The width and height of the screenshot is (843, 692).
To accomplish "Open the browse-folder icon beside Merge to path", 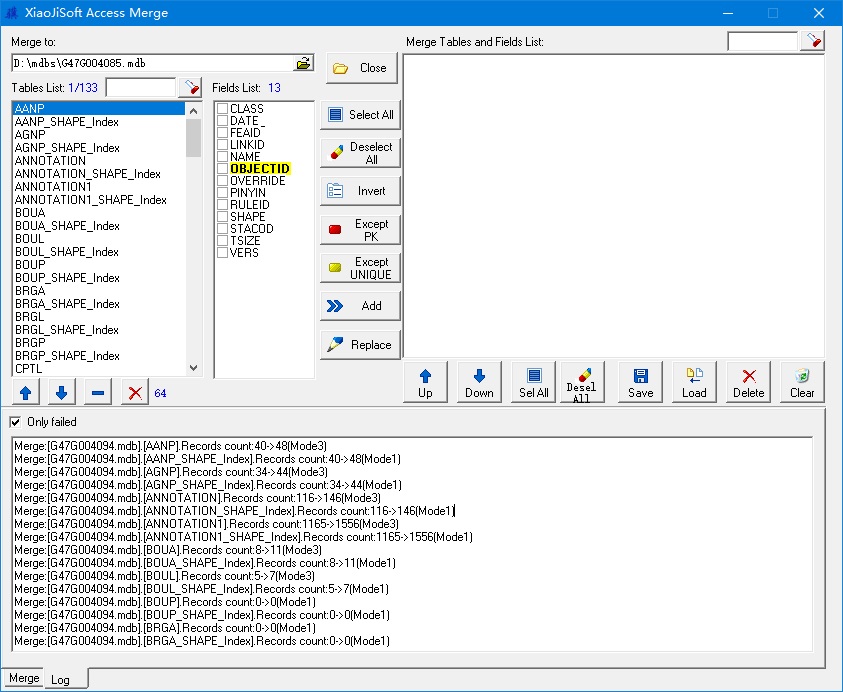I will [x=303, y=63].
